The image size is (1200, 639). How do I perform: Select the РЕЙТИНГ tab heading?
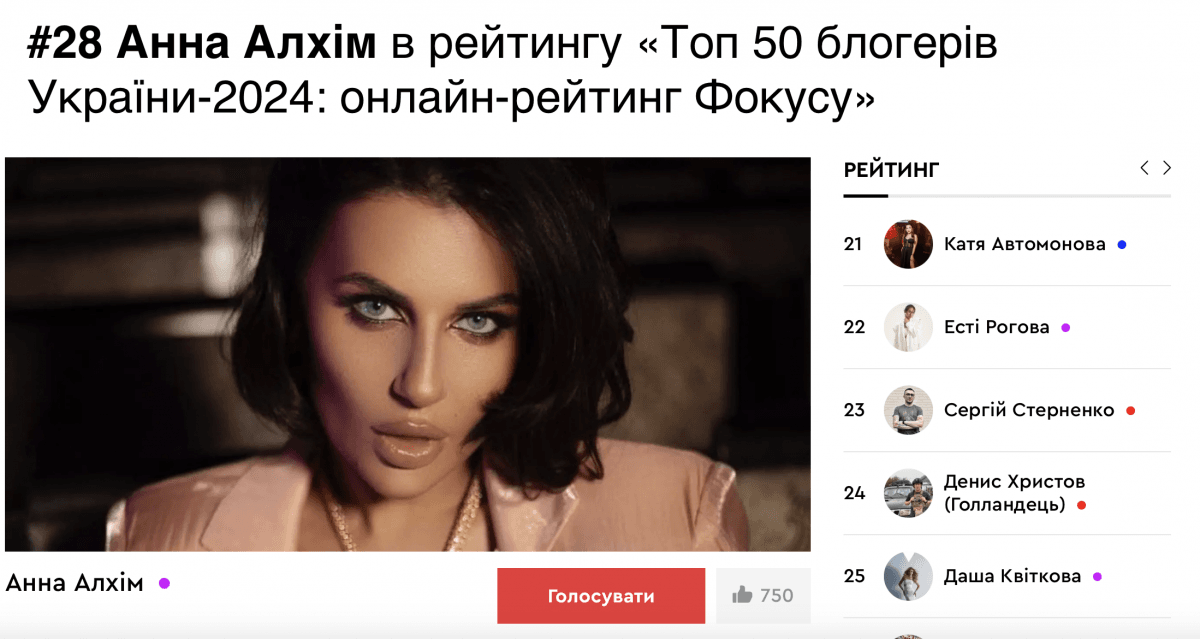pos(891,169)
